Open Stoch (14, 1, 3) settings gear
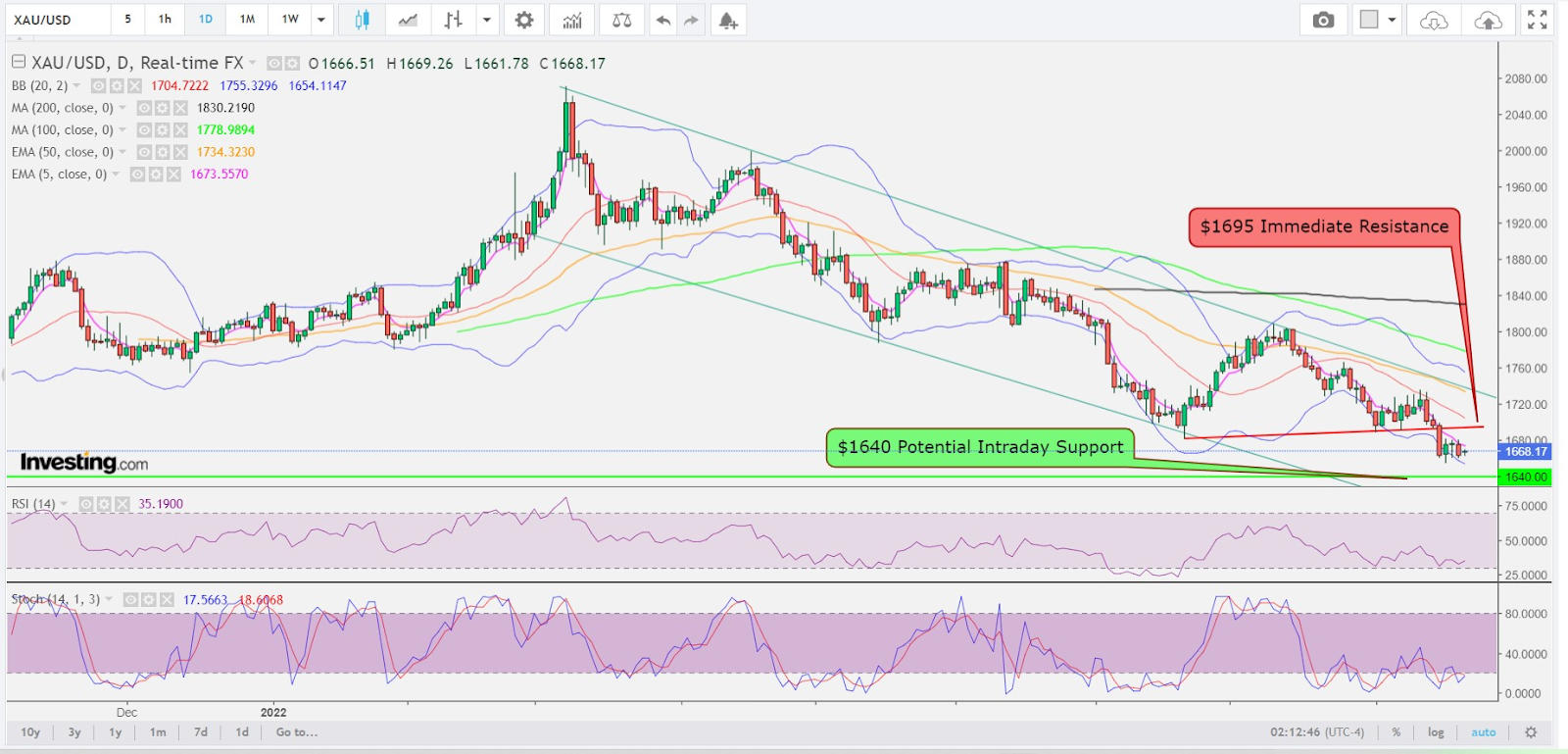The width and height of the screenshot is (1568, 754). (x=148, y=599)
